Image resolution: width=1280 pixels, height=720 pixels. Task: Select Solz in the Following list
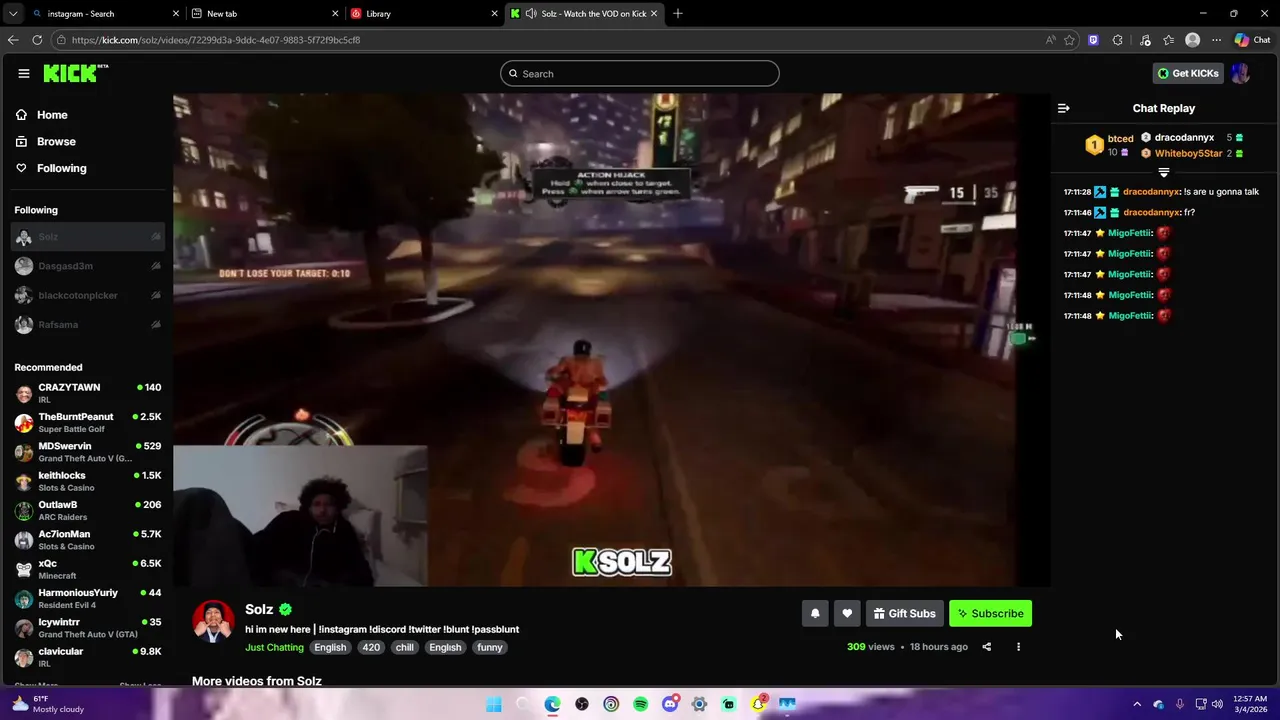(x=88, y=237)
